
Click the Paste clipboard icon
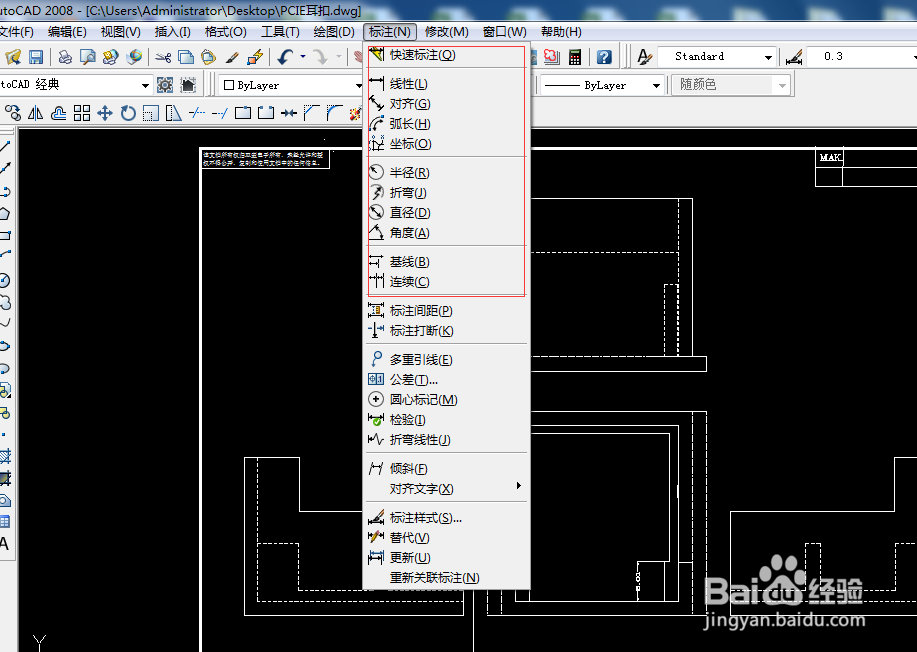pos(208,57)
